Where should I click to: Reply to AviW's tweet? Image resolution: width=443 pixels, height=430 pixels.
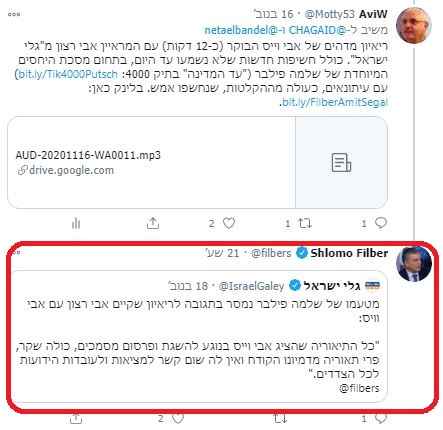(x=381, y=223)
